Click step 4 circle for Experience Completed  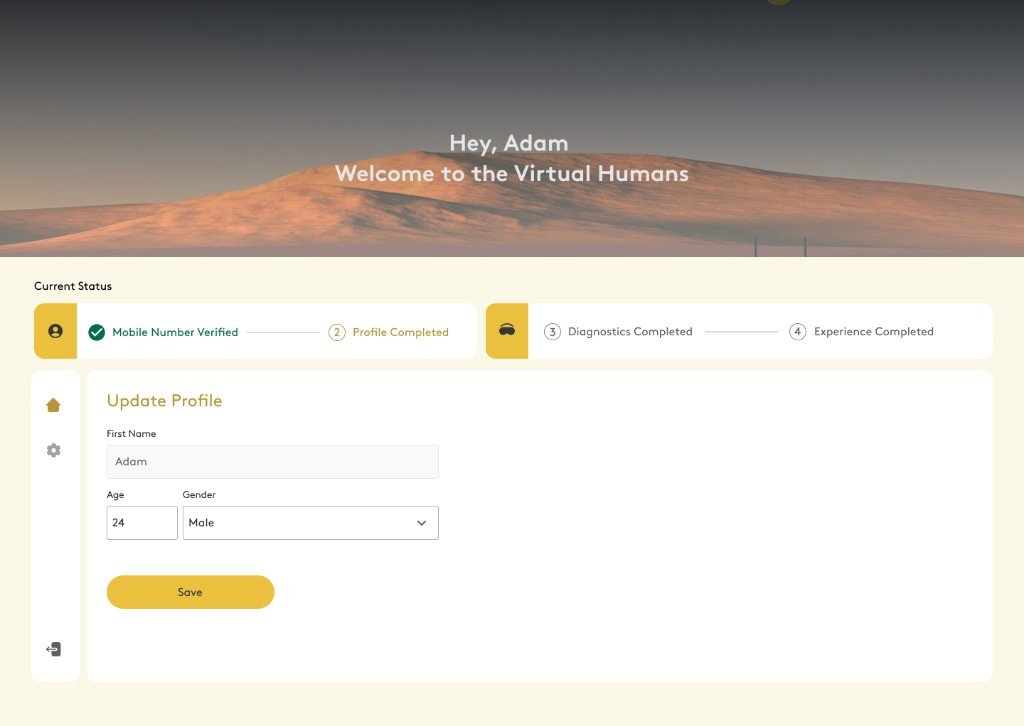797,332
